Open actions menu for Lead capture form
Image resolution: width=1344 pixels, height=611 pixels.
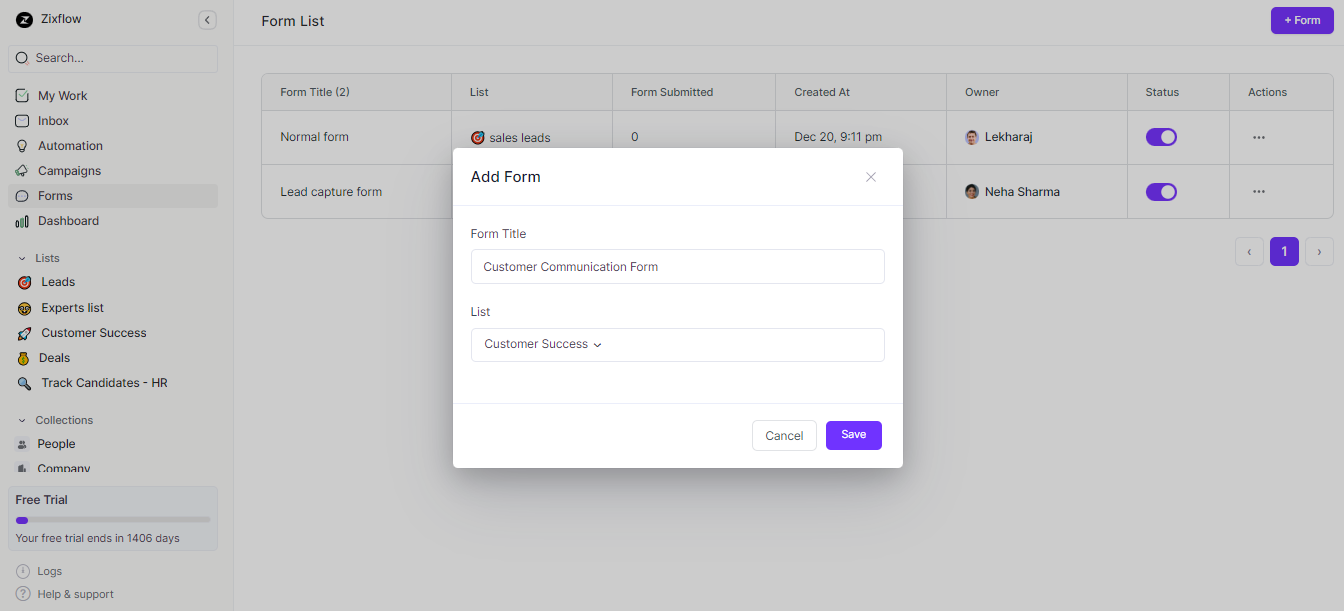point(1258,191)
